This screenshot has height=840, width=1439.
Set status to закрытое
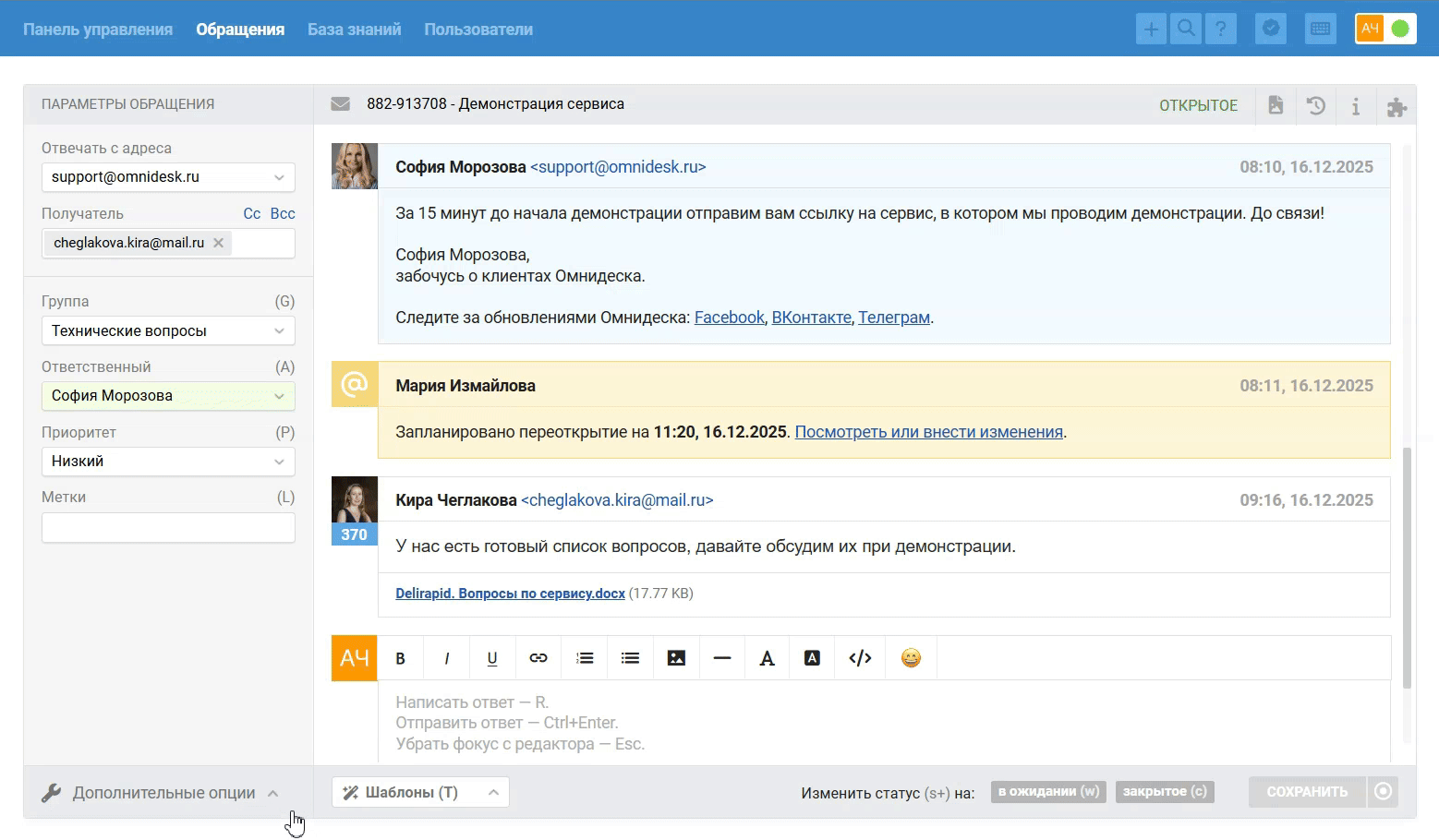[1165, 791]
